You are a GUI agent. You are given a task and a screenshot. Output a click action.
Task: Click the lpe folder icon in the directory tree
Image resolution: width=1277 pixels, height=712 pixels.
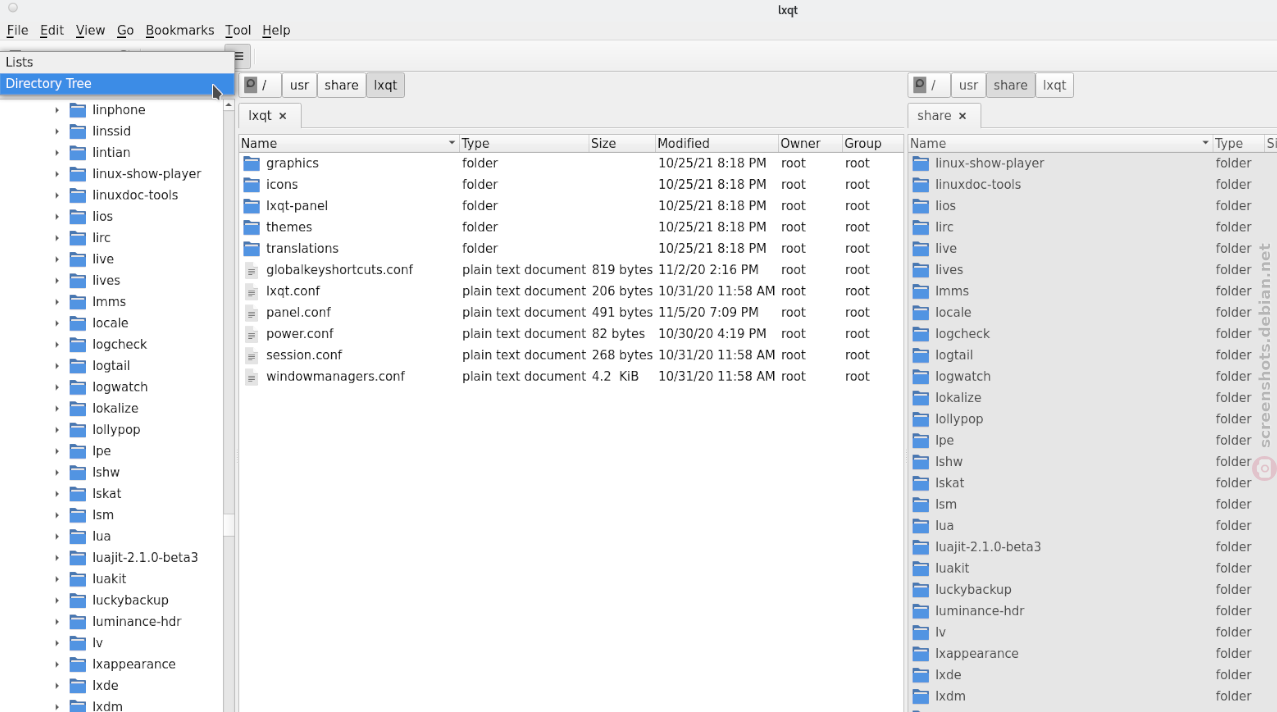point(77,451)
